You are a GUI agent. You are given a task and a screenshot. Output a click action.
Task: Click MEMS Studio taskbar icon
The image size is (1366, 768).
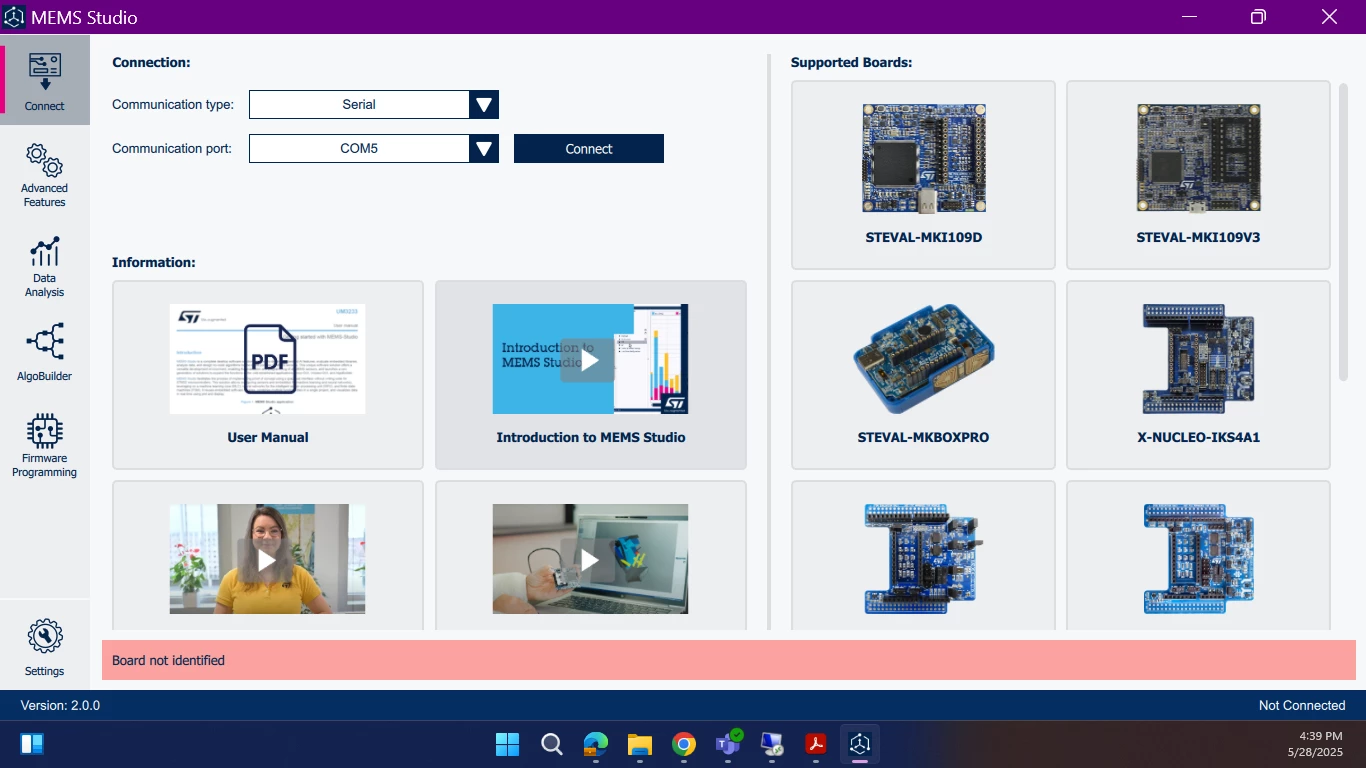pos(860,744)
